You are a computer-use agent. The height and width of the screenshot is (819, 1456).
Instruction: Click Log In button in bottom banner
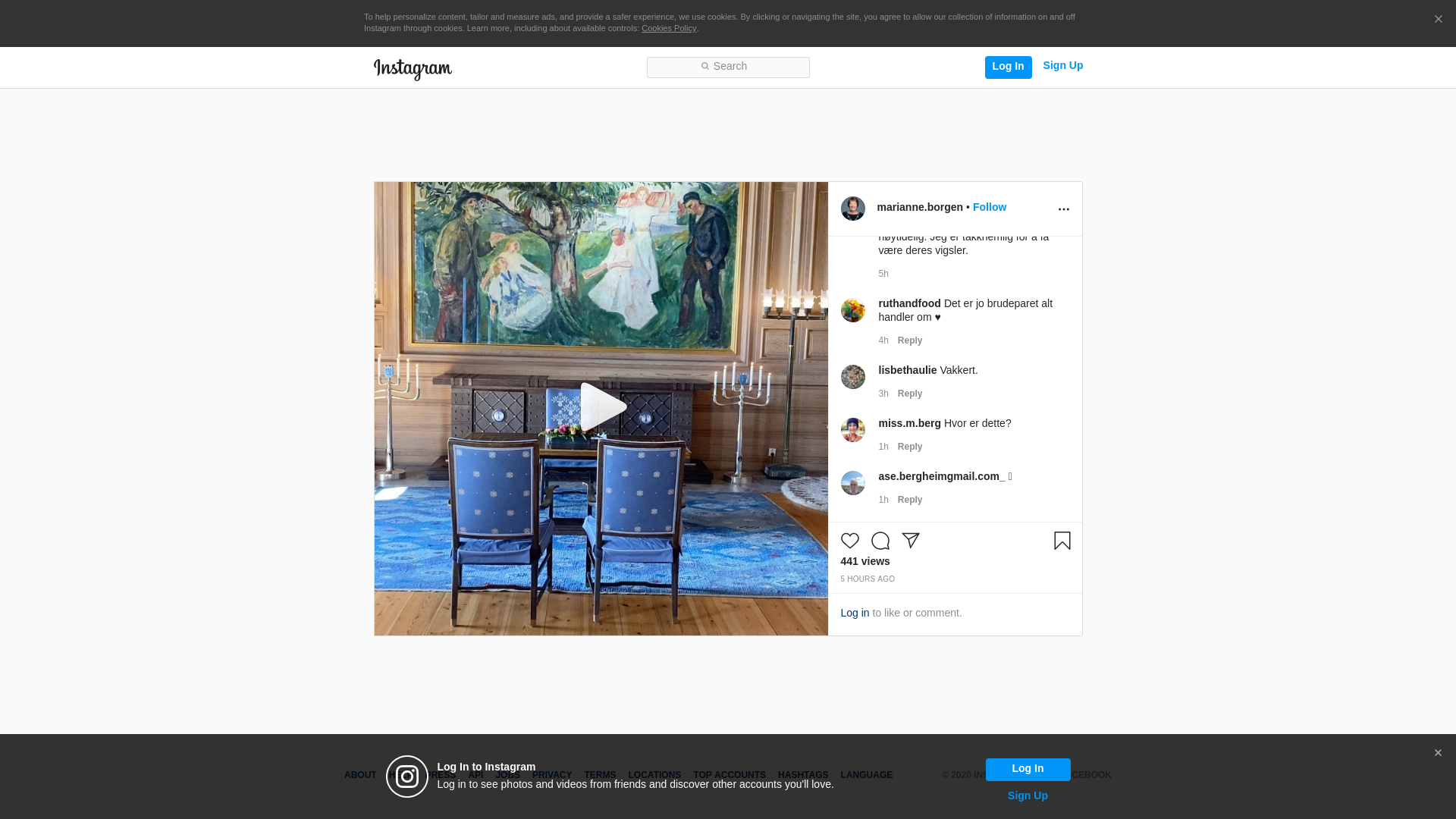click(1028, 770)
